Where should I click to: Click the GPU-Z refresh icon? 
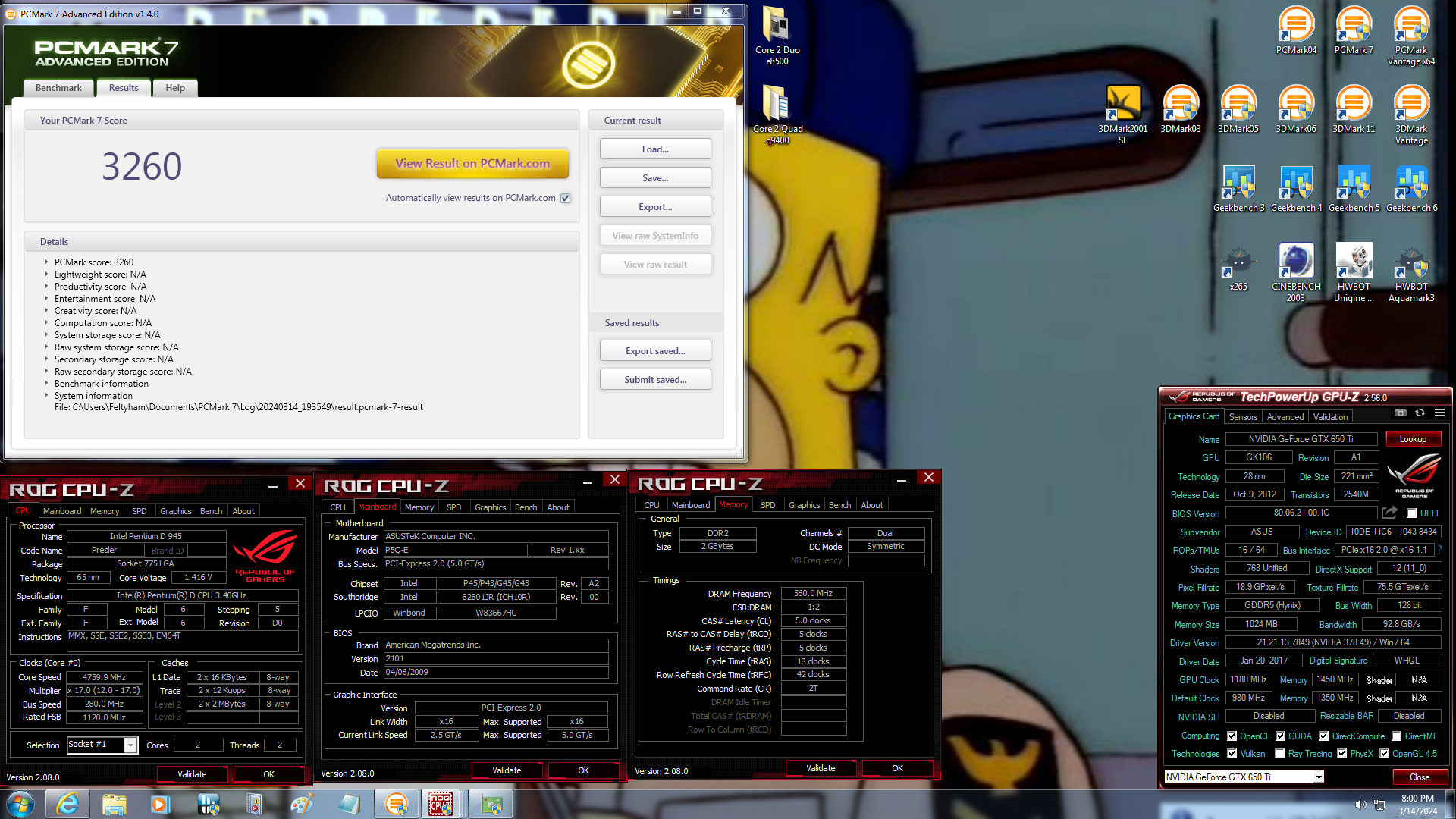point(1420,413)
